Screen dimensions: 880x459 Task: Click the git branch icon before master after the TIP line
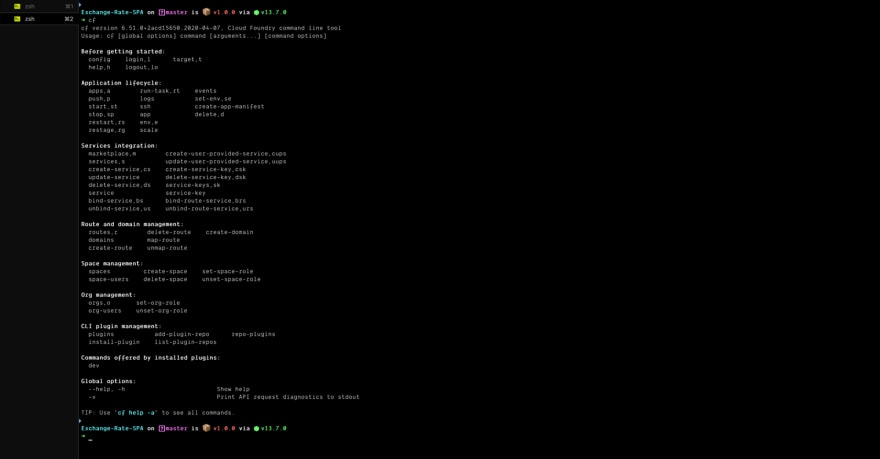point(162,428)
